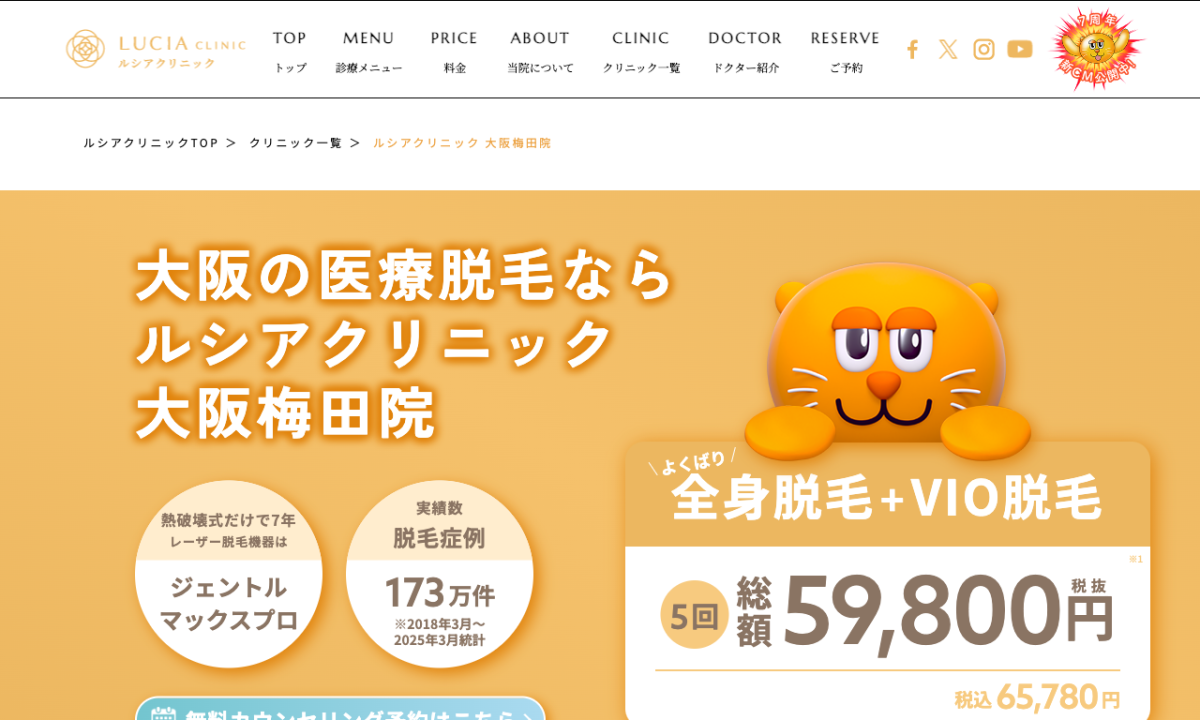Open the Facebook social icon
This screenshot has width=1200, height=720.
912,49
